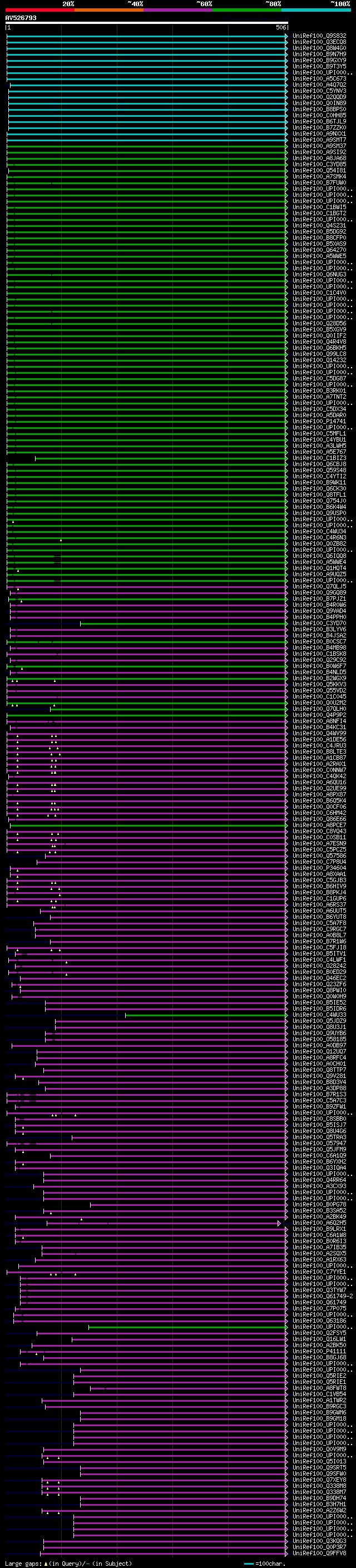The width and height of the screenshot is (356, 1568).
Task: Click hit UniRef100_Q9V281
Action: pos(319,1076)
